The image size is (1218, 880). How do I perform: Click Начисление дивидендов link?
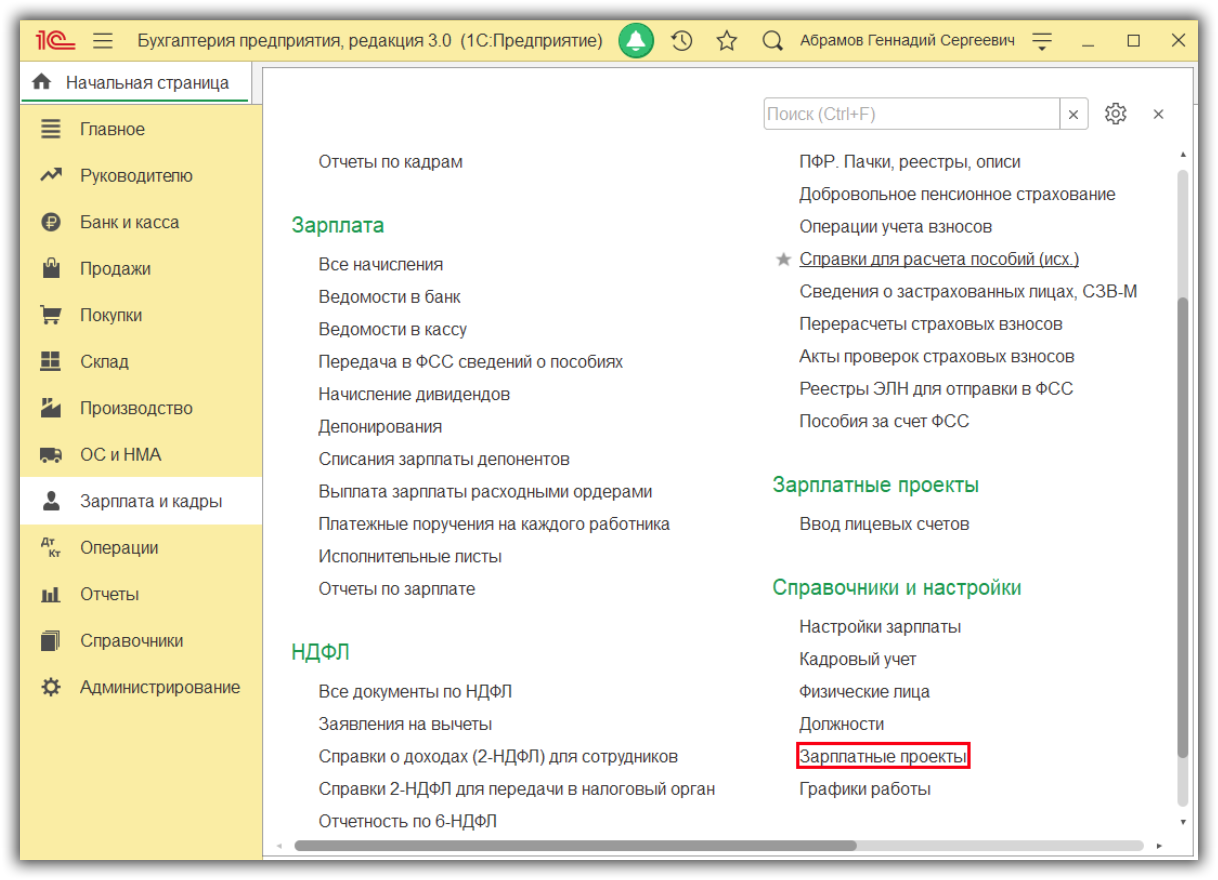tap(414, 394)
